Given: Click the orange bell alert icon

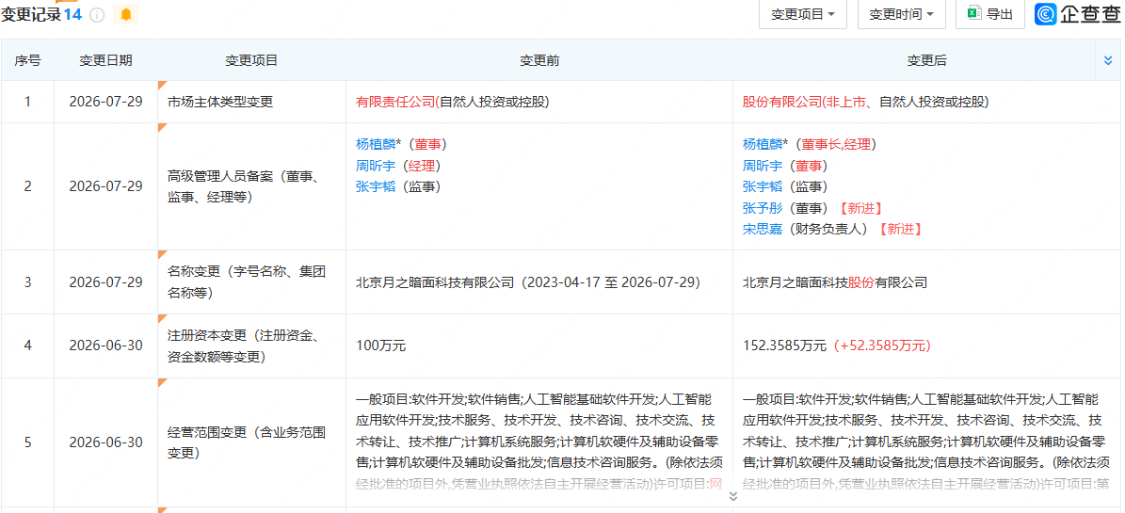Looking at the screenshot, I should [126, 14].
